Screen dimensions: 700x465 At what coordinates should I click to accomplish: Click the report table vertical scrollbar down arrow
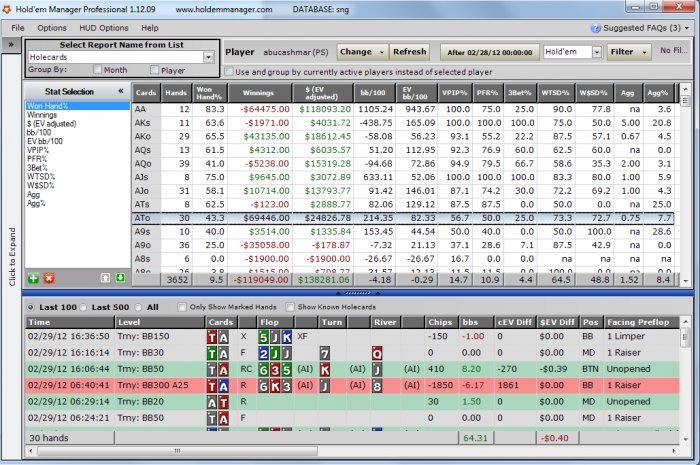coord(685,281)
